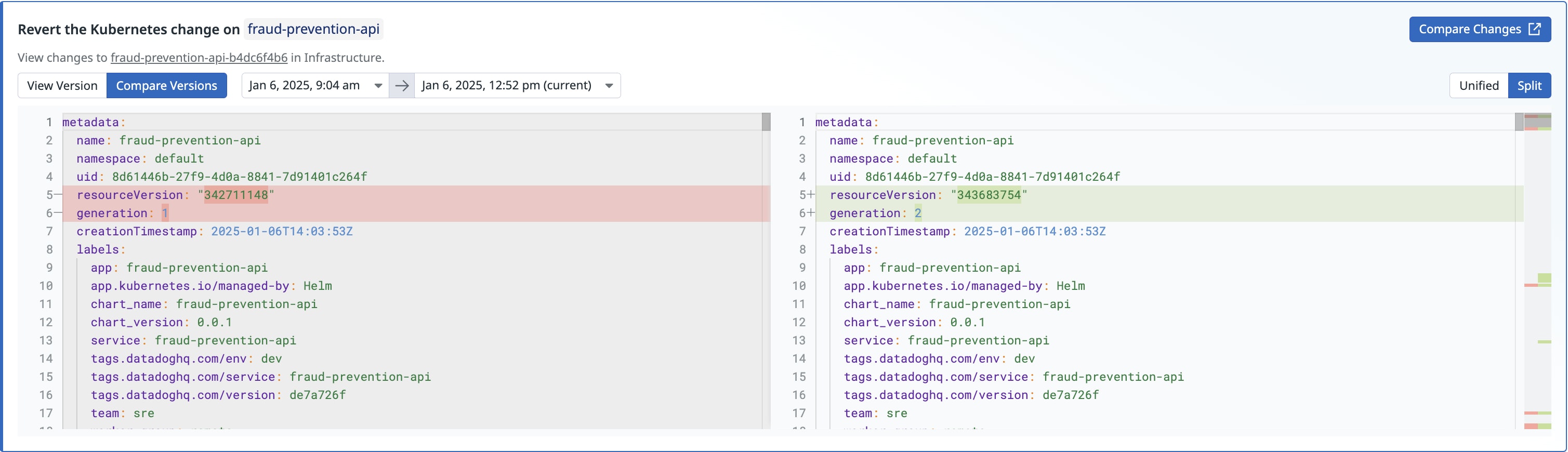The height and width of the screenshot is (452, 1568).
Task: Click the minus marker on left line 6
Action: pos(58,213)
